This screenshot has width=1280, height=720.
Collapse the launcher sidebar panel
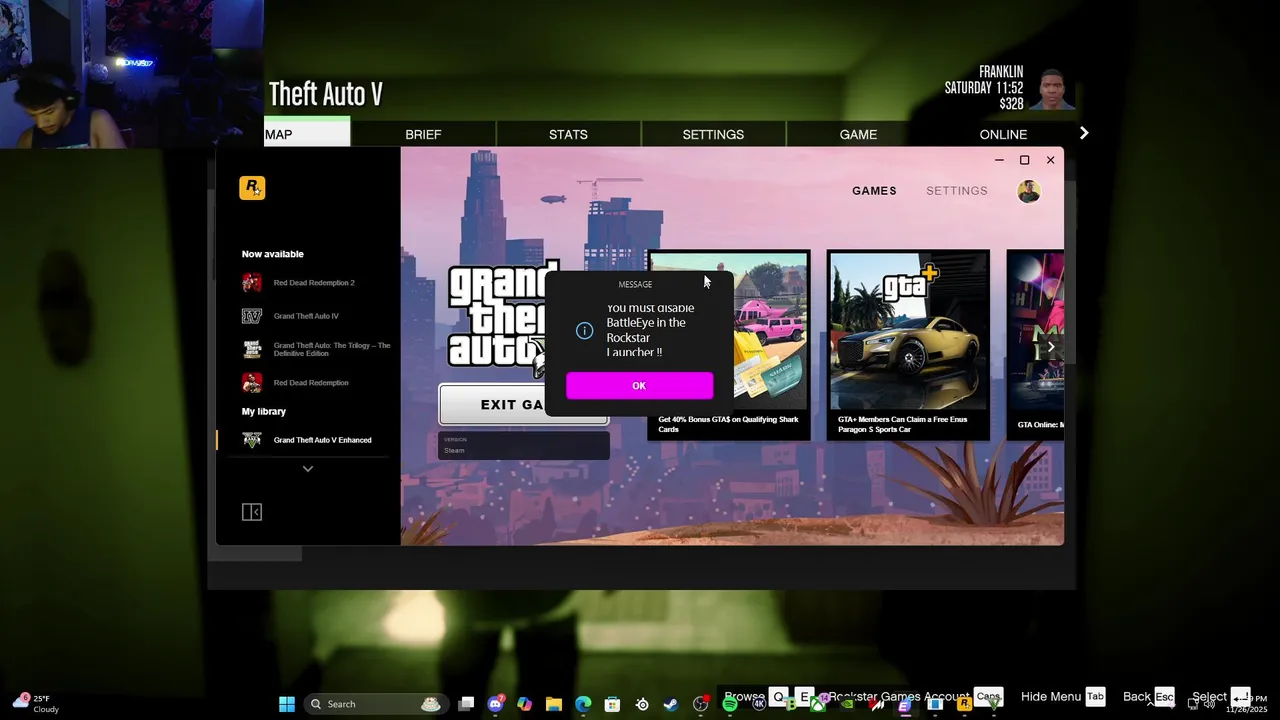(x=252, y=512)
